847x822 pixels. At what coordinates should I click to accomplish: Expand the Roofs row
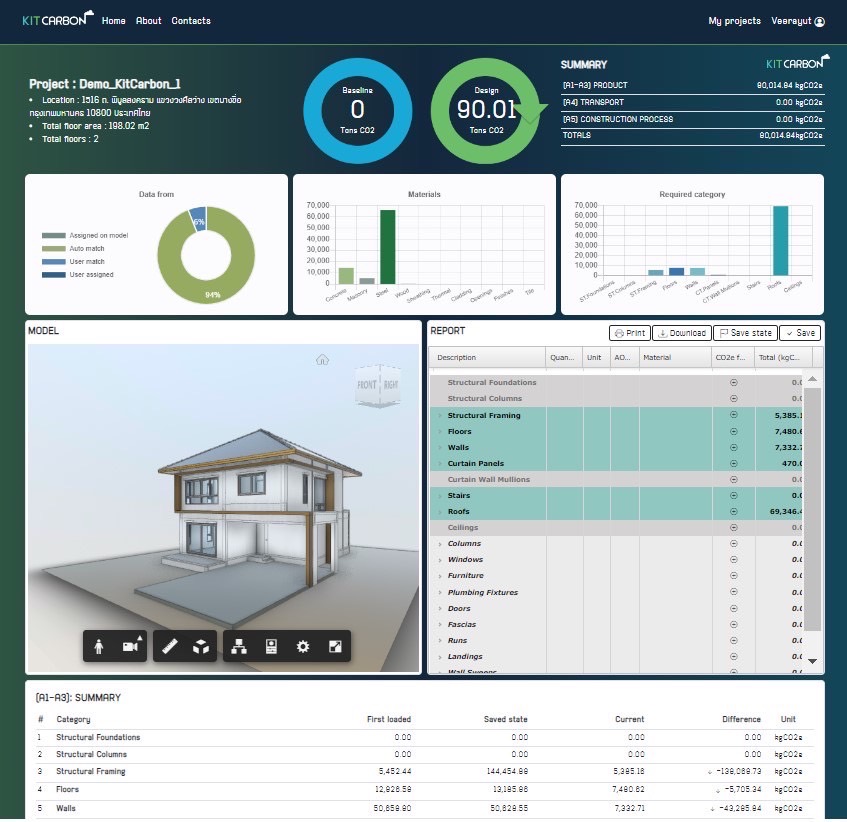pyautogui.click(x=440, y=511)
